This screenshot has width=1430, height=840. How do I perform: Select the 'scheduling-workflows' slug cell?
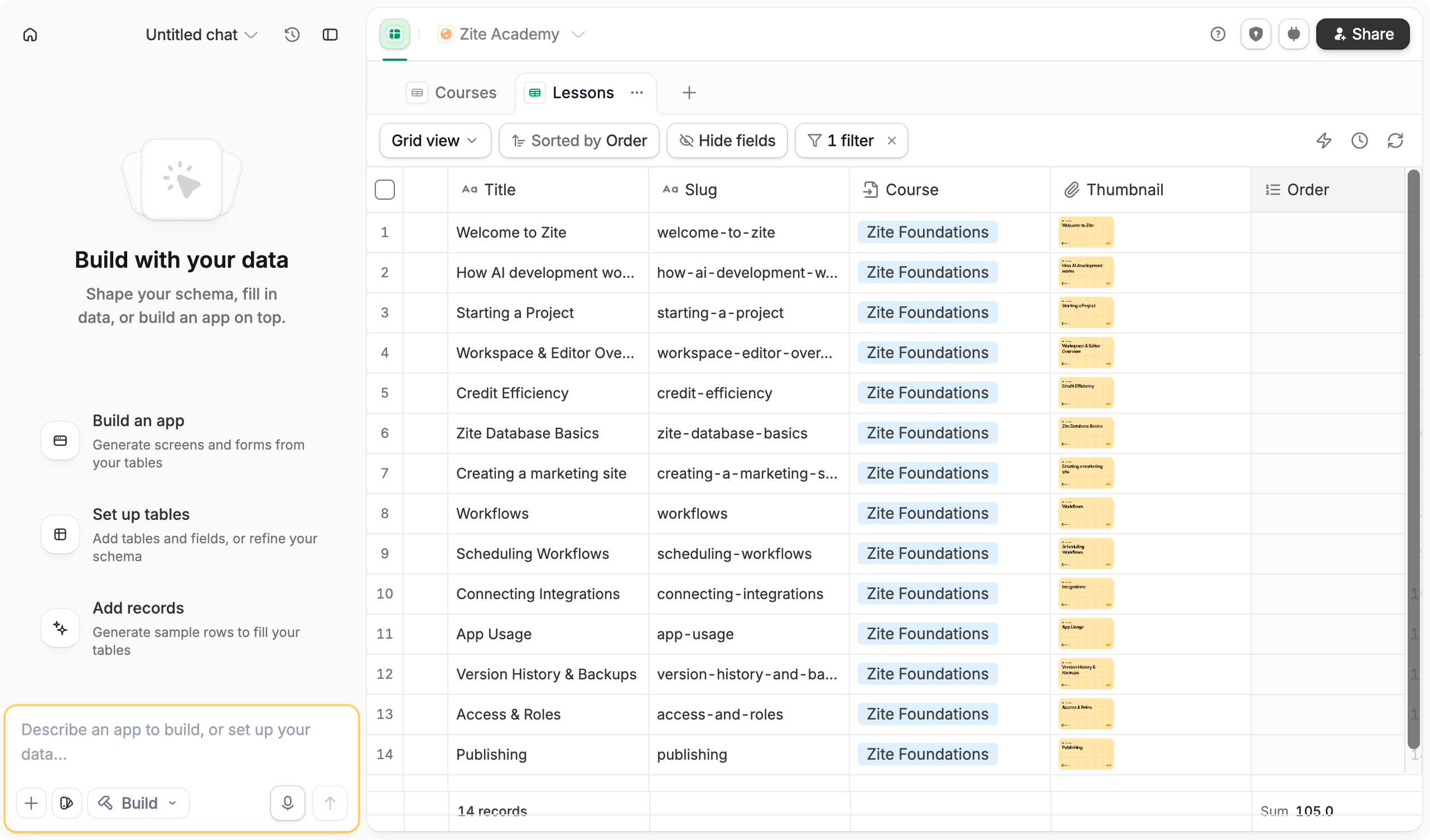749,553
